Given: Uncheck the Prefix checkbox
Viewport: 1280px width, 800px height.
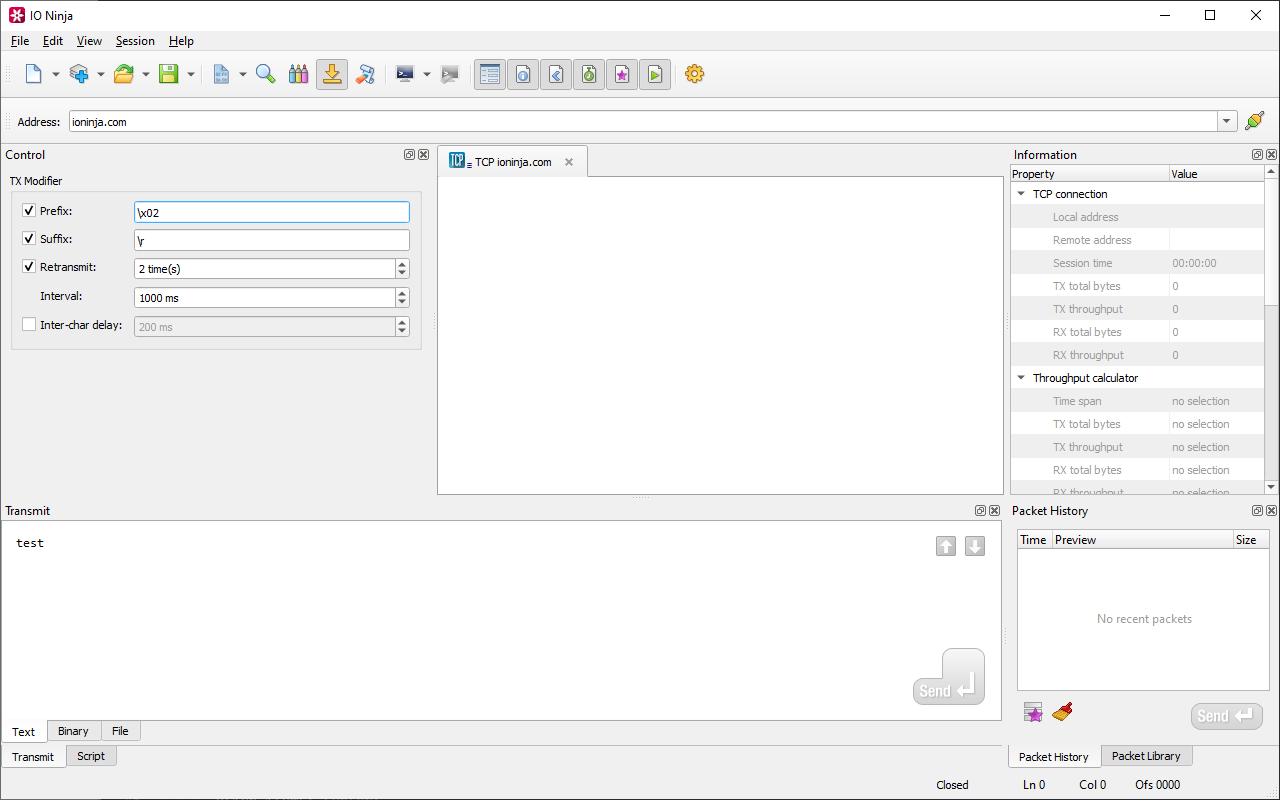Looking at the screenshot, I should (29, 211).
